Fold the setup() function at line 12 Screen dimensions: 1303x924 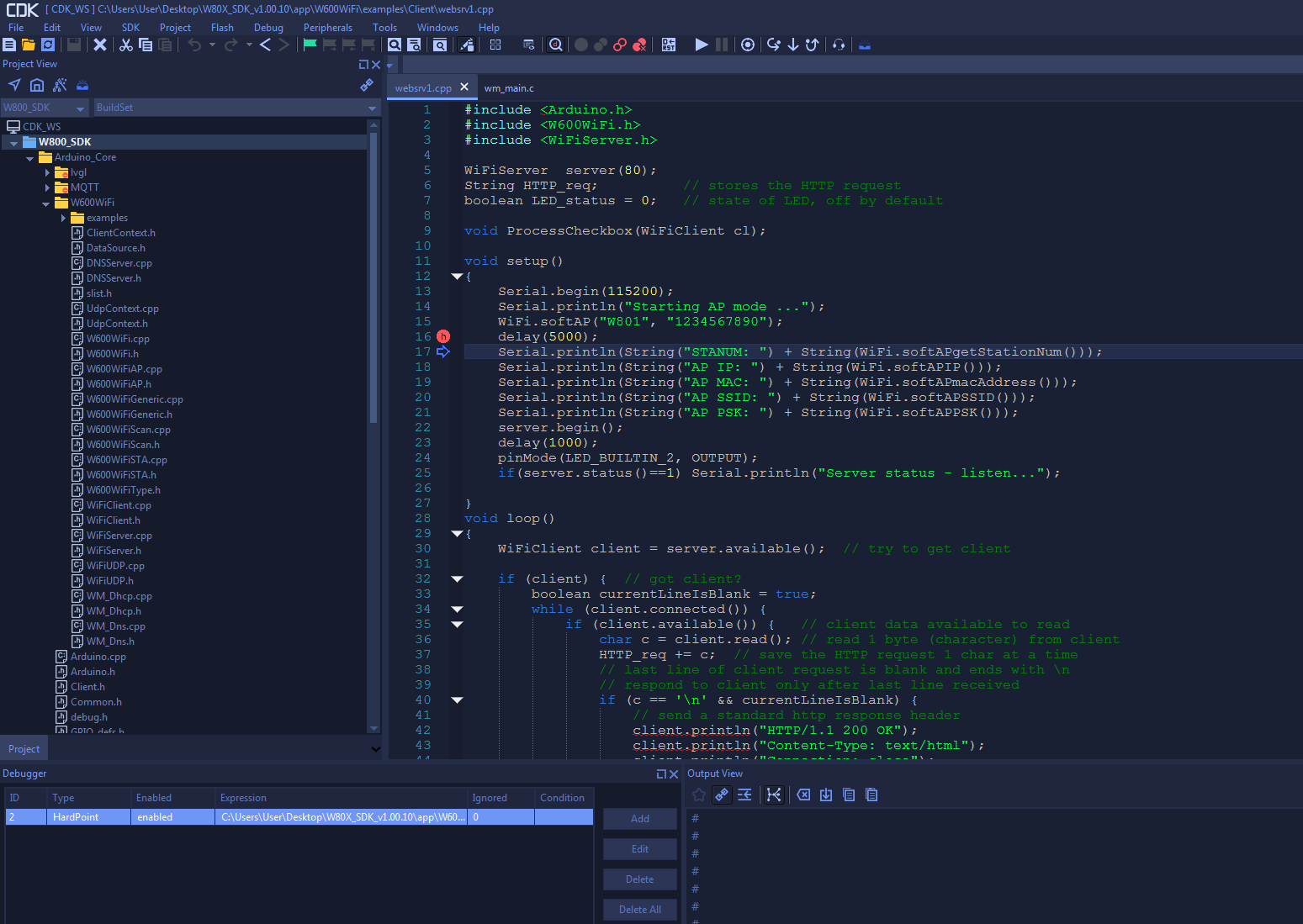(x=457, y=276)
